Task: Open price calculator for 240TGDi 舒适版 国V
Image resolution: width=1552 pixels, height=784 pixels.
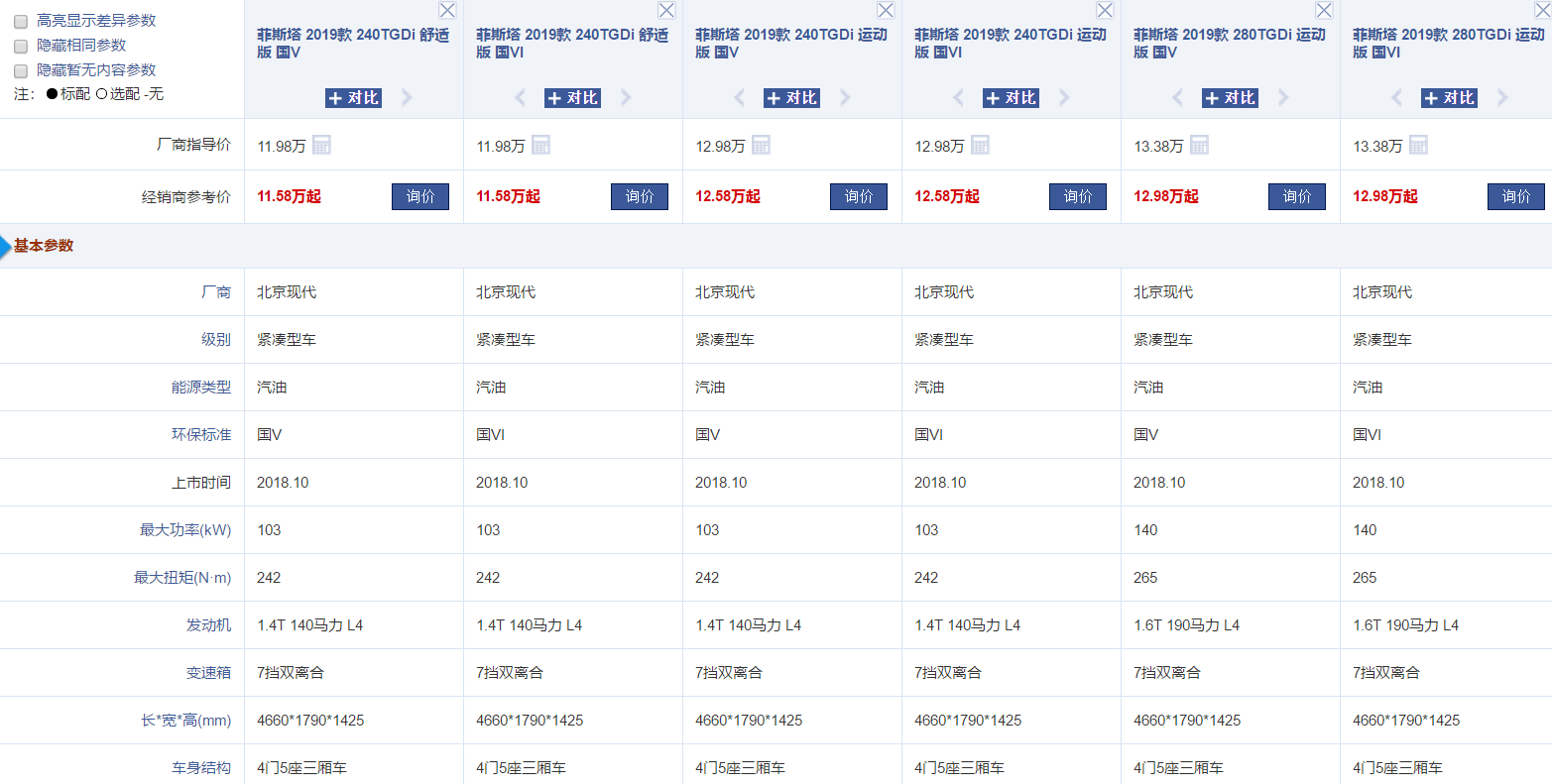Action: point(321,145)
